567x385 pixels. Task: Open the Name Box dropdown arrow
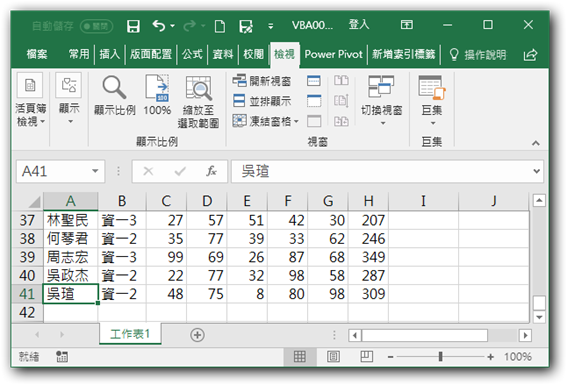coord(95,171)
